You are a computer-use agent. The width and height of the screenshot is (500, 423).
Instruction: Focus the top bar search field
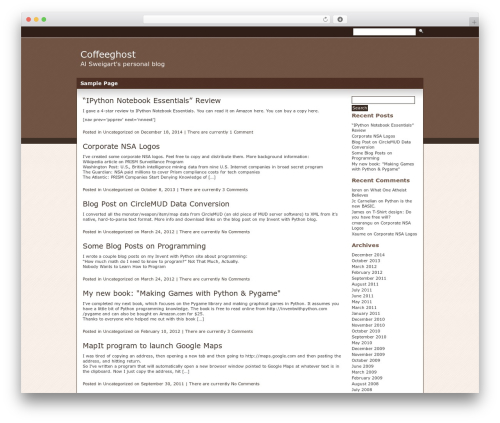384,32
